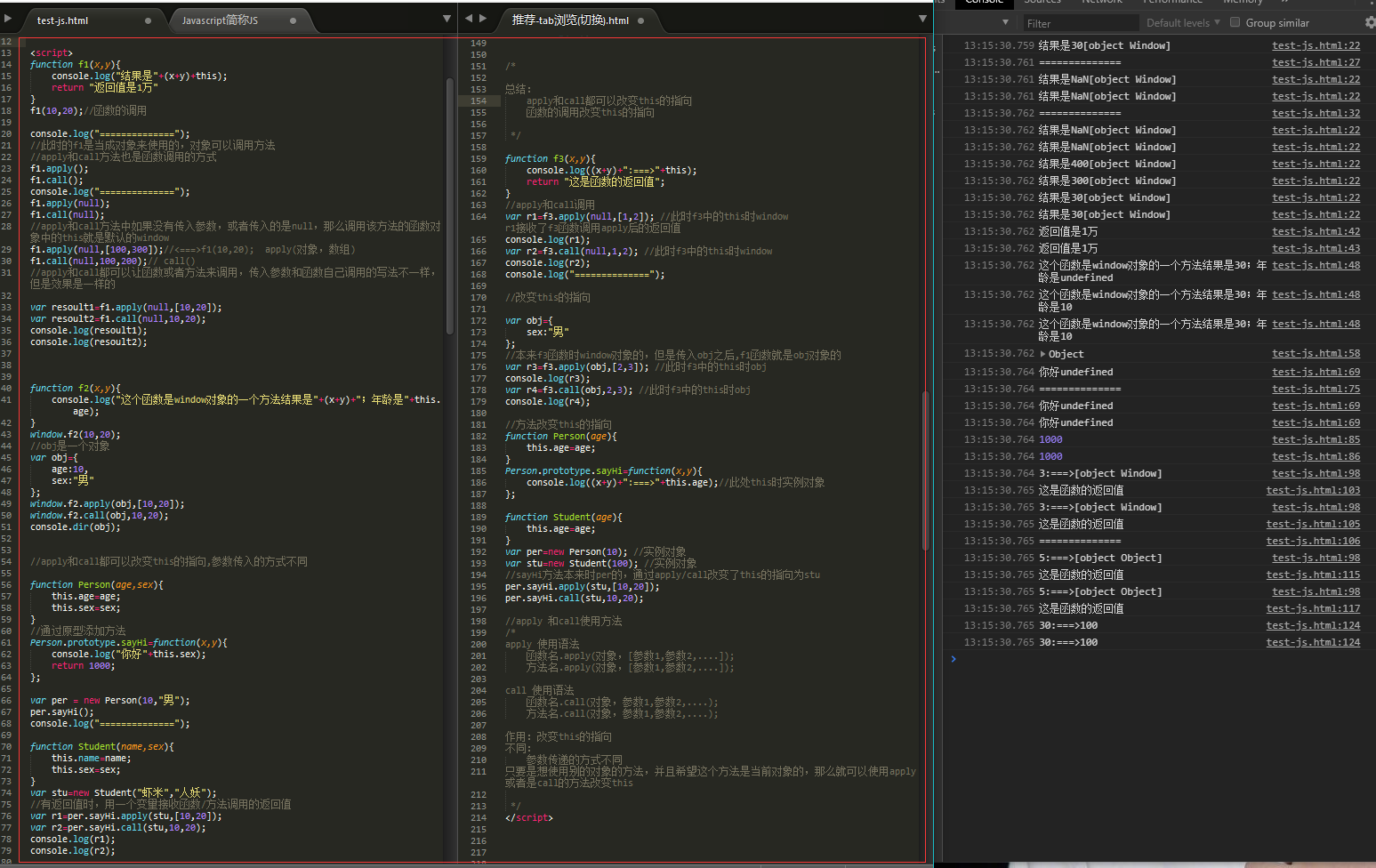
Task: Open the Sources panel in DevTools
Action: click(x=1042, y=3)
